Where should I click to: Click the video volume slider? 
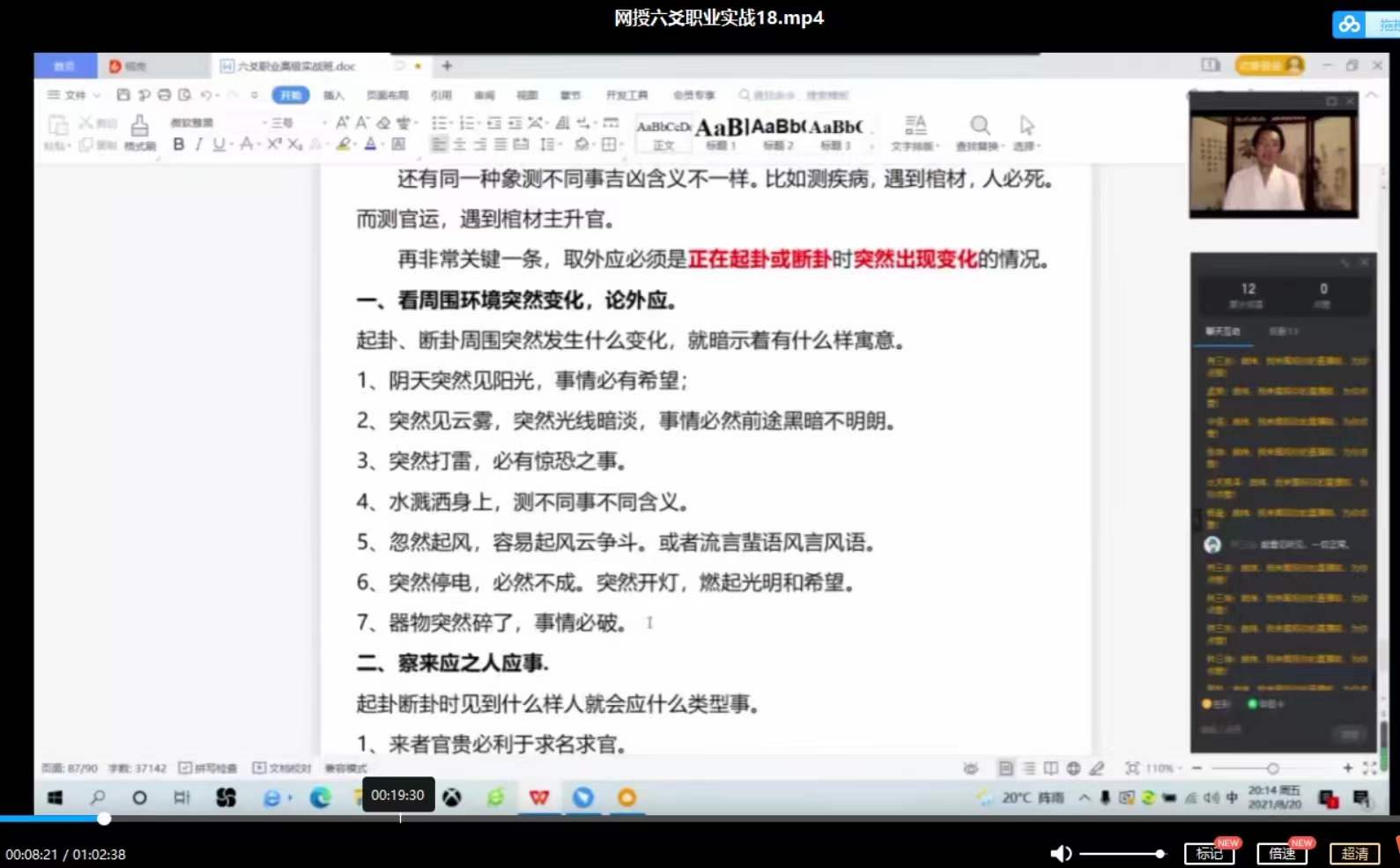pos(1121,854)
